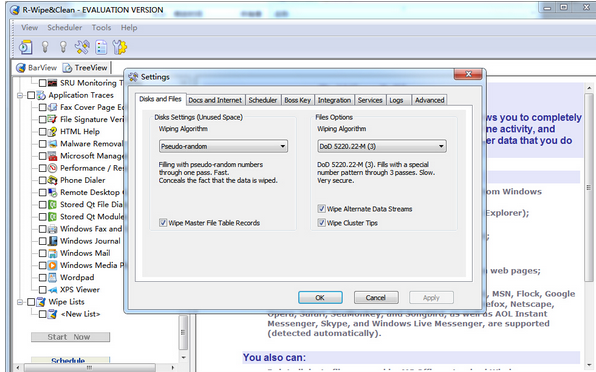Click the OK button in Settings
The width and height of the screenshot is (596, 372).
click(320, 298)
